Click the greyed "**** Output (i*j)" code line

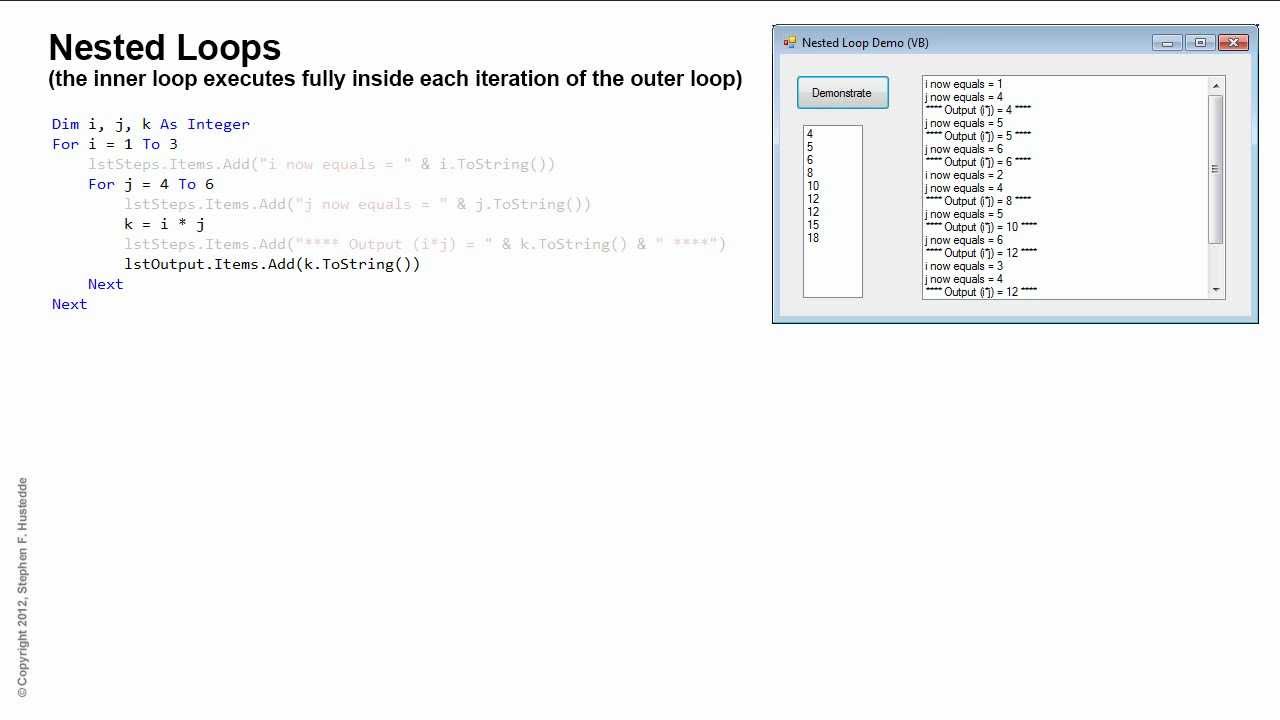click(425, 244)
